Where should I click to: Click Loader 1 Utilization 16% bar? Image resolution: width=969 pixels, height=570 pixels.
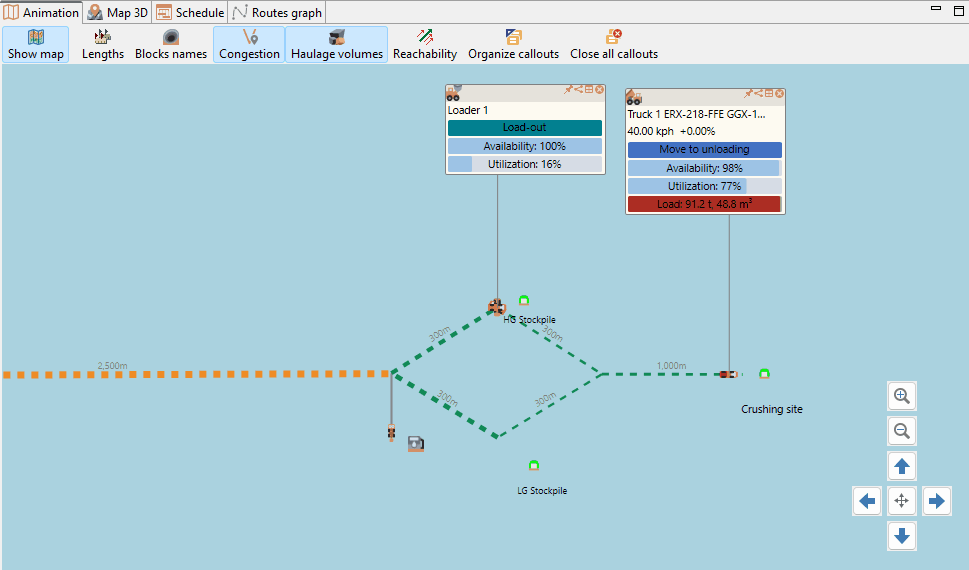(525, 164)
